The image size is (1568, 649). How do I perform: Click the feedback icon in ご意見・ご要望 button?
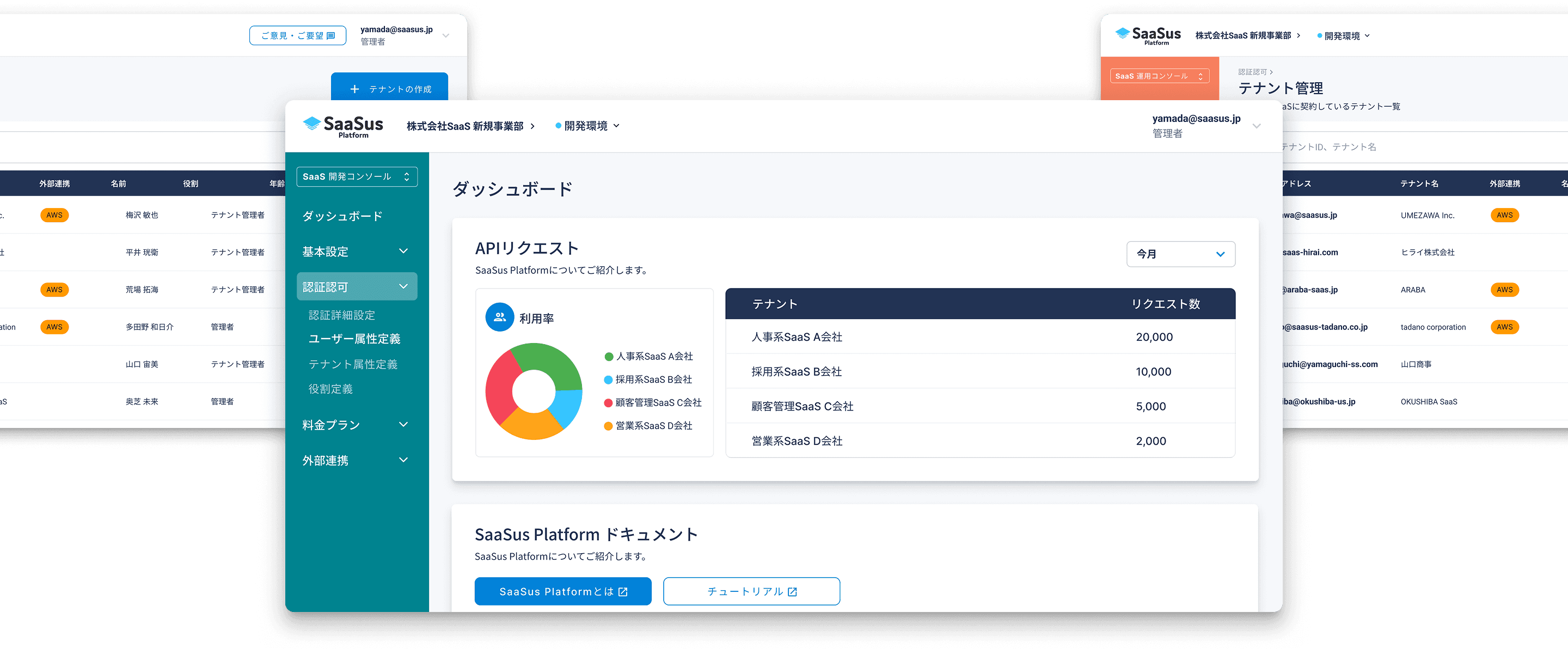coord(330,36)
